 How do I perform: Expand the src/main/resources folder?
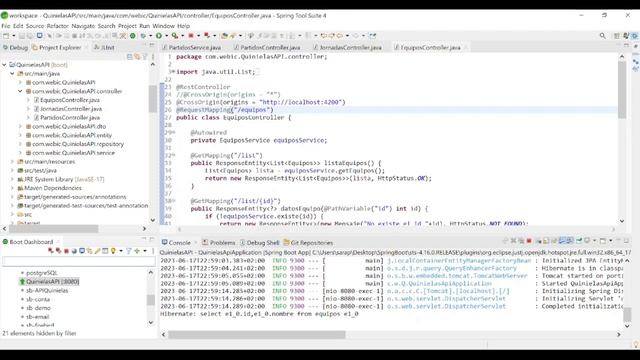[12, 162]
